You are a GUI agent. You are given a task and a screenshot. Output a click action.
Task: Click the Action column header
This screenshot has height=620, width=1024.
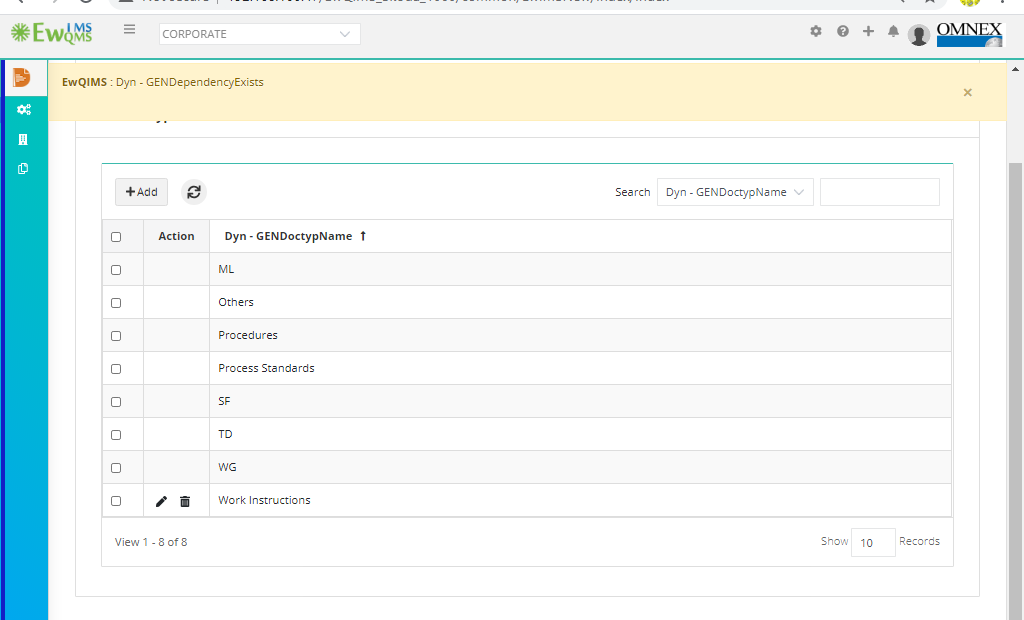tap(176, 237)
